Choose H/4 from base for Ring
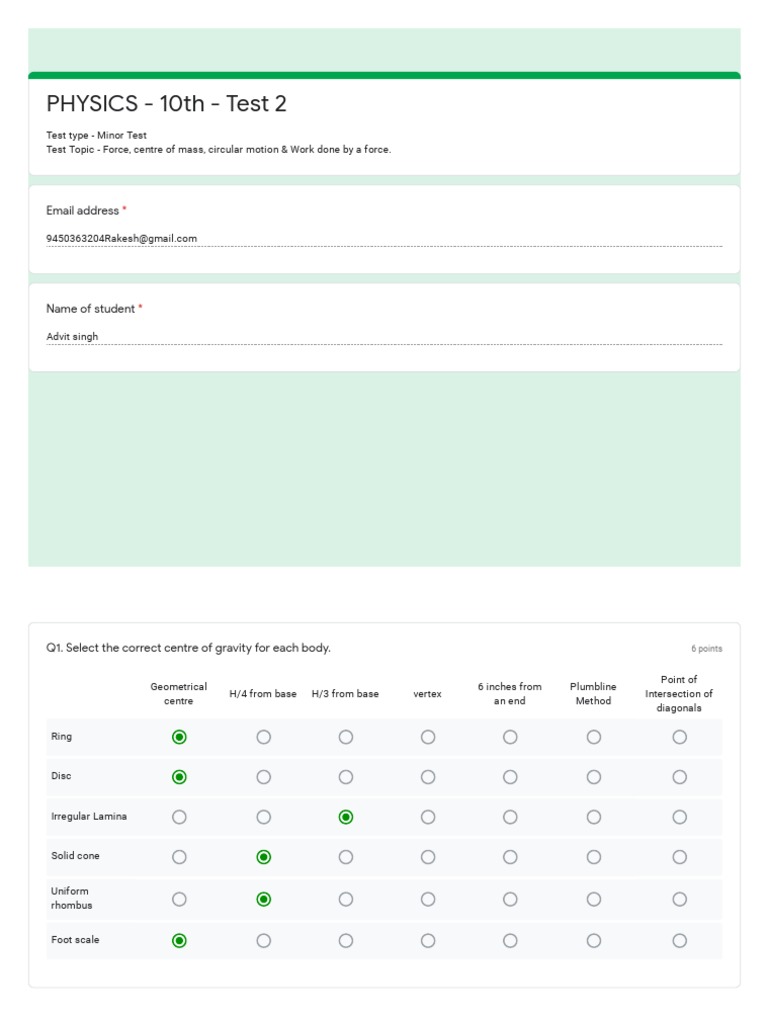 [263, 737]
